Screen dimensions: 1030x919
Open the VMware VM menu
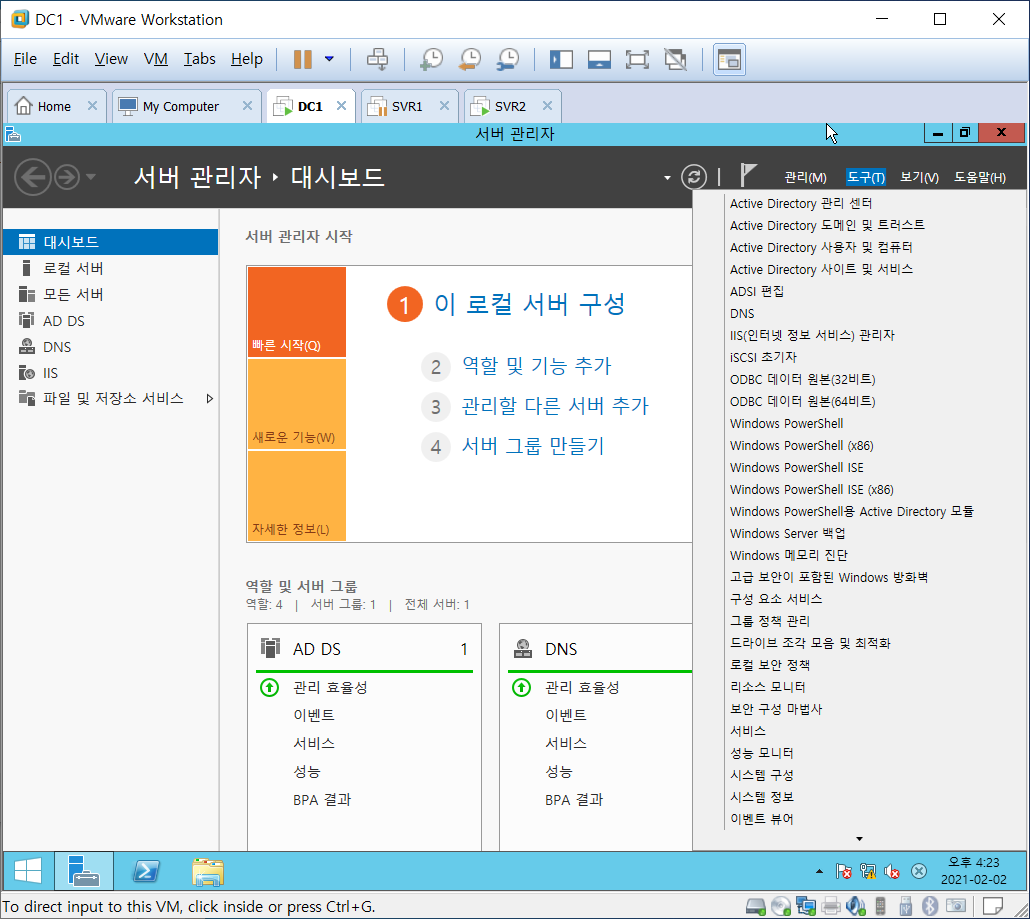tap(156, 59)
